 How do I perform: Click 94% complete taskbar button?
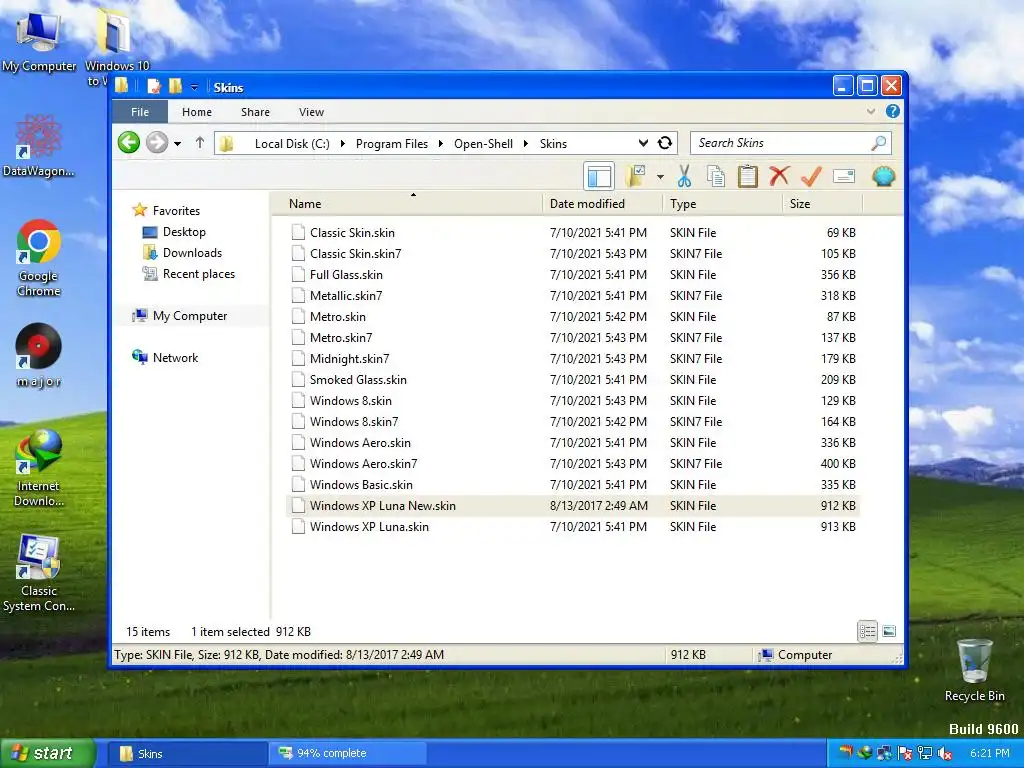[x=347, y=754]
